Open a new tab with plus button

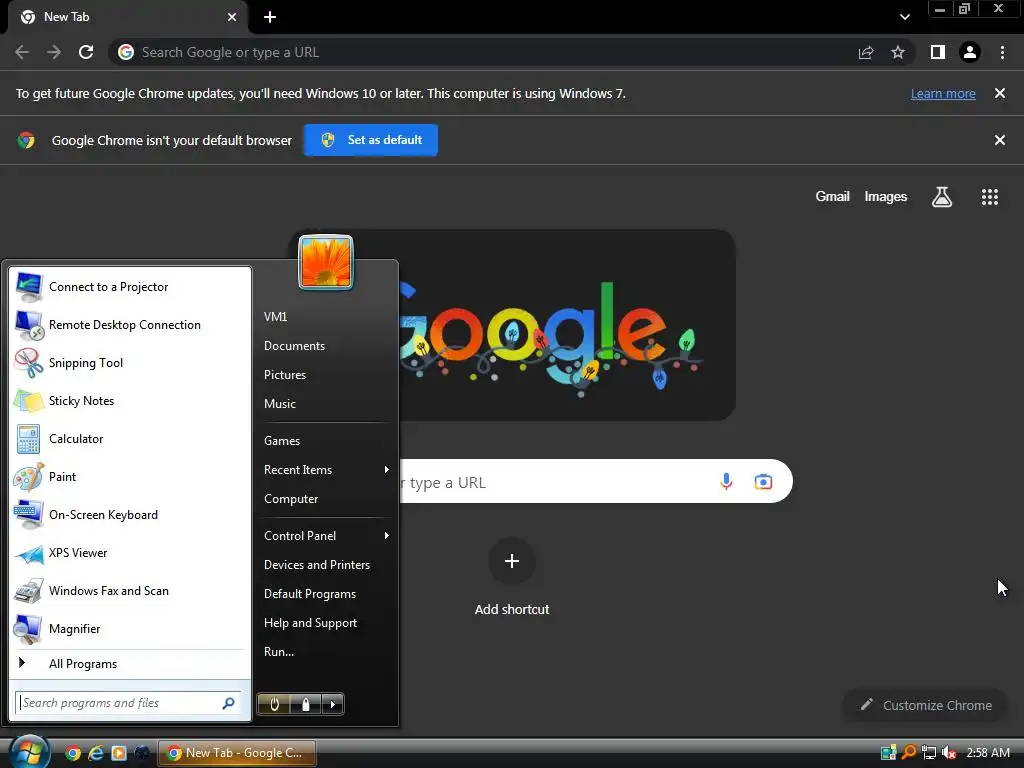[x=270, y=17]
